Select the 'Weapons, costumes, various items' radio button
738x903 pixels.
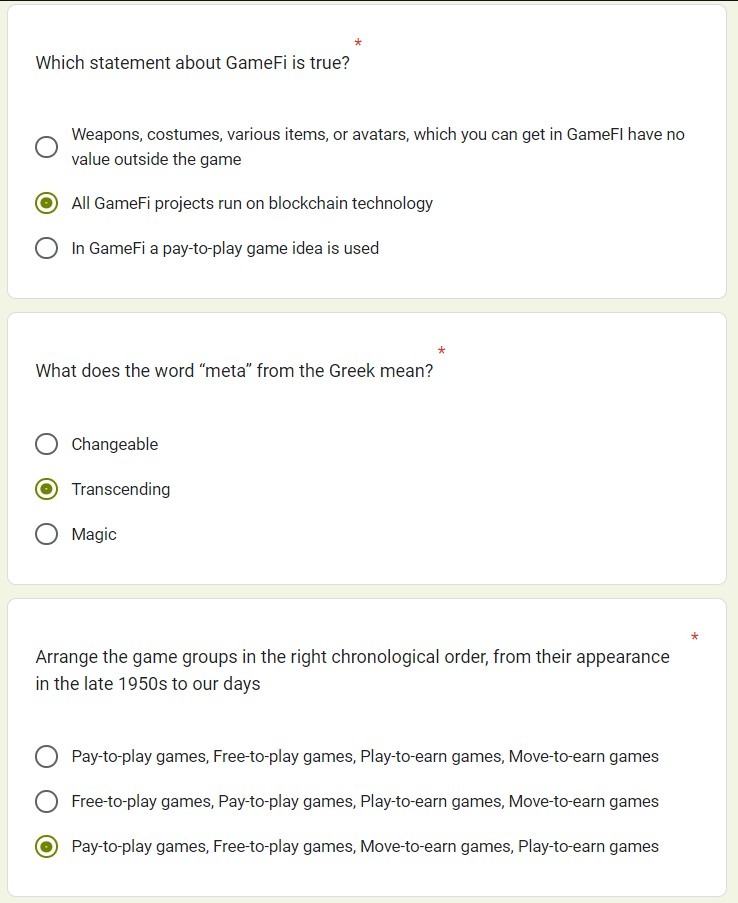[x=46, y=147]
